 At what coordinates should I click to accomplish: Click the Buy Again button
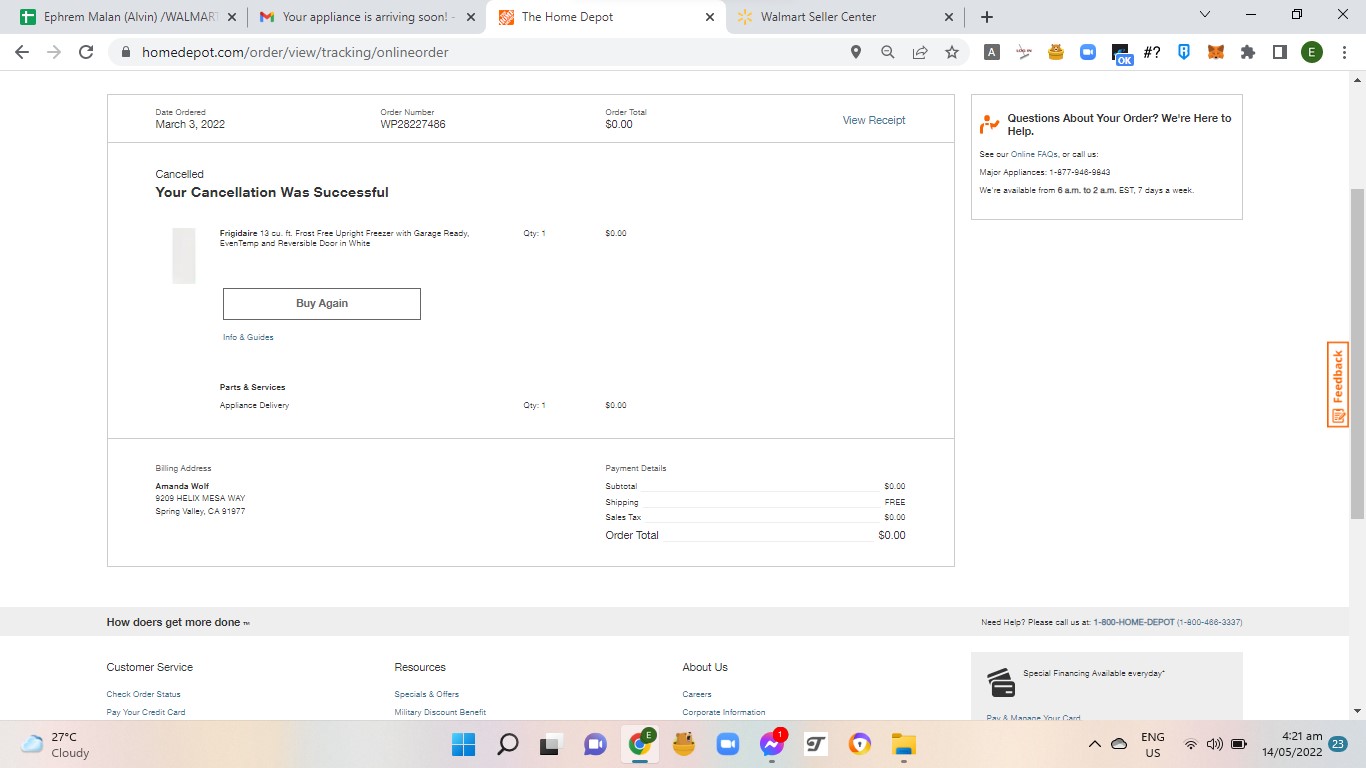coord(322,304)
